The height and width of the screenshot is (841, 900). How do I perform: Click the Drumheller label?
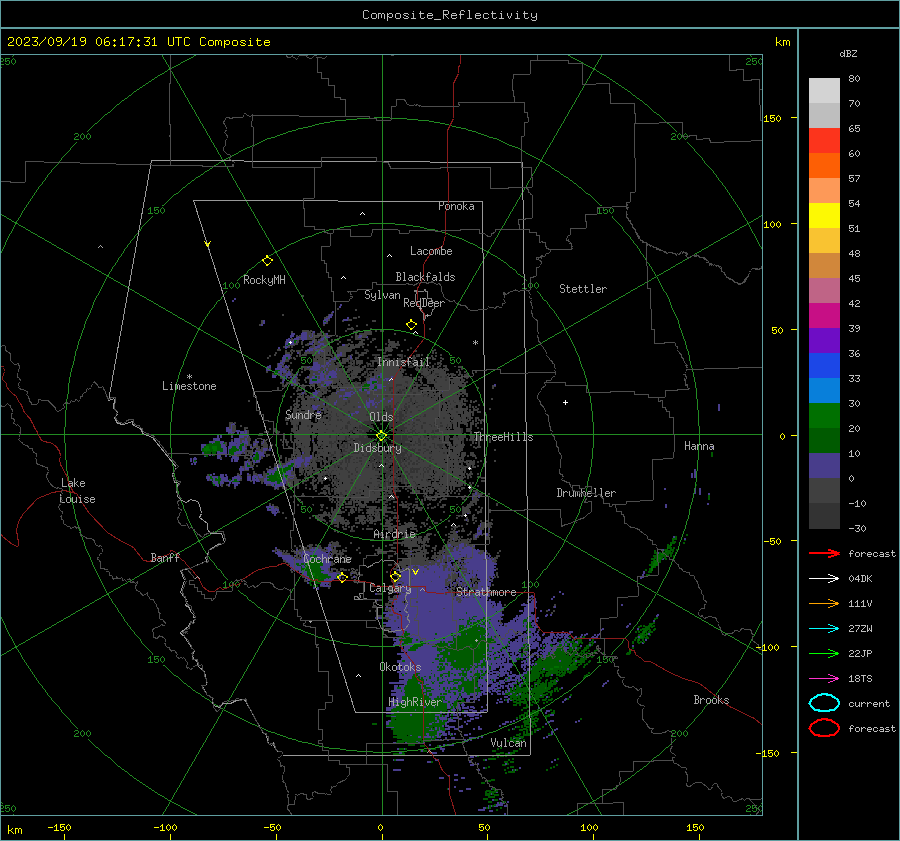[x=586, y=493]
